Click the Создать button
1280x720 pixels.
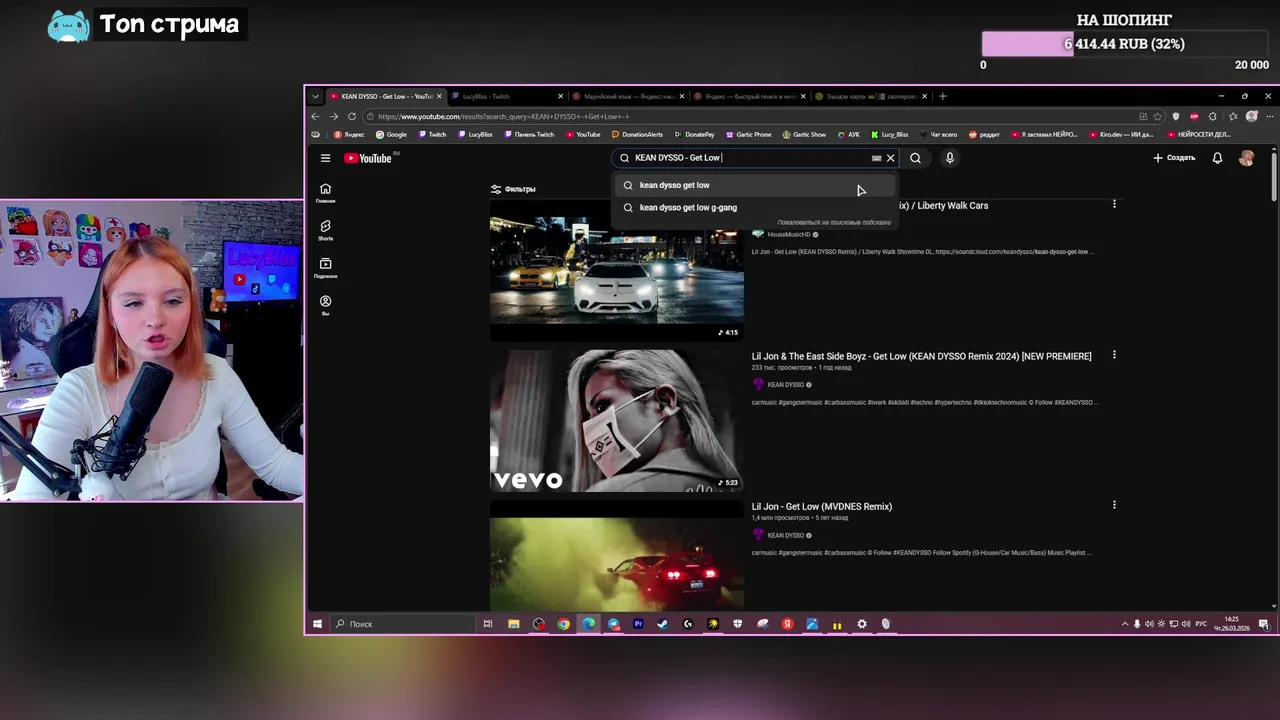click(x=1174, y=158)
